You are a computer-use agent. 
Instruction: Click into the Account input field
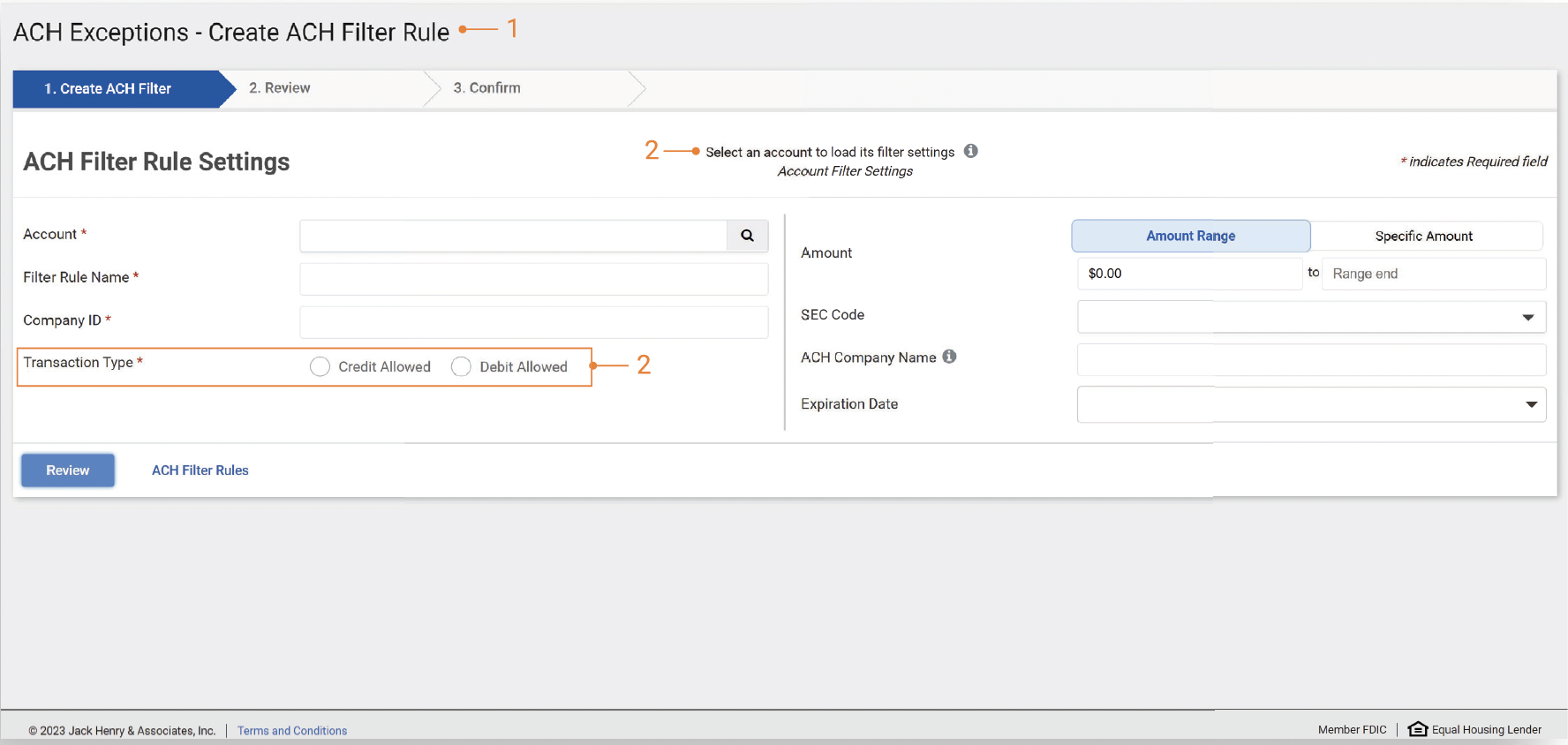click(x=513, y=236)
